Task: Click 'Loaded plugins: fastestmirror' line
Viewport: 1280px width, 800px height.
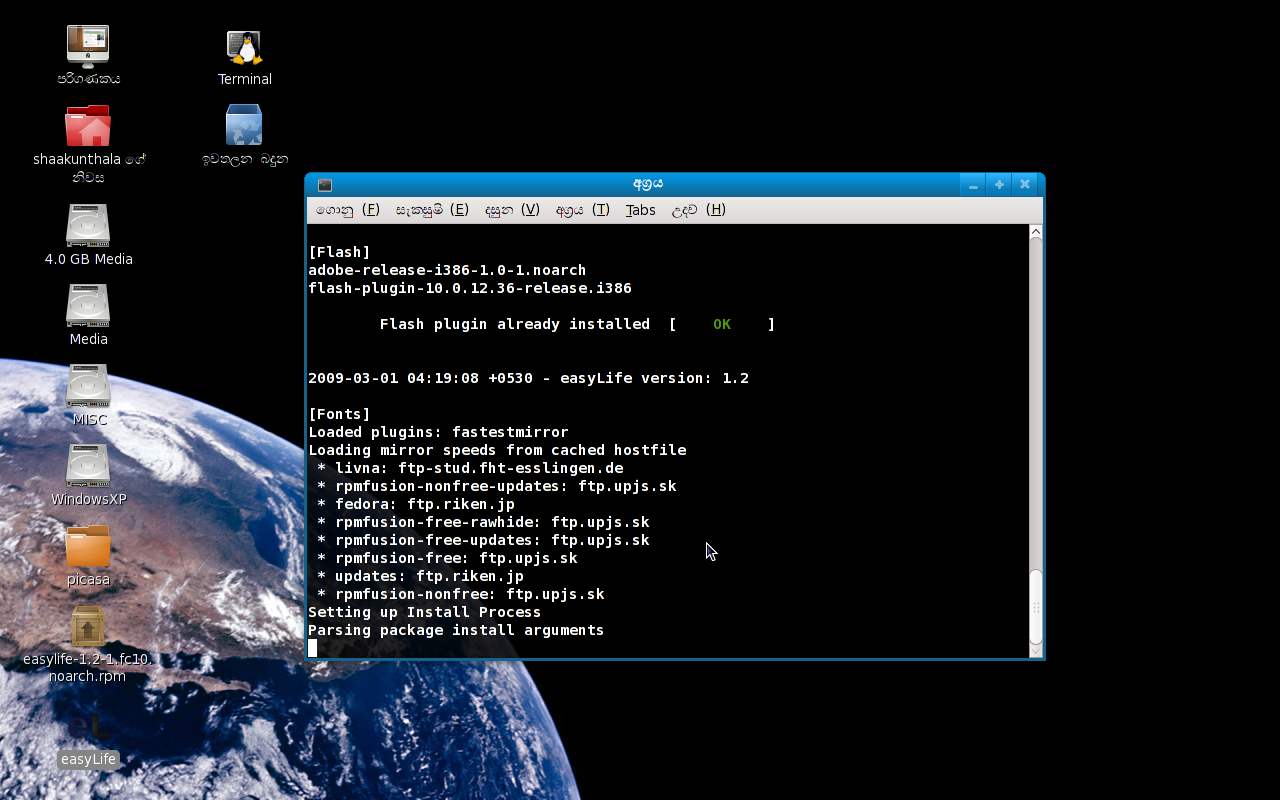Action: [438, 432]
